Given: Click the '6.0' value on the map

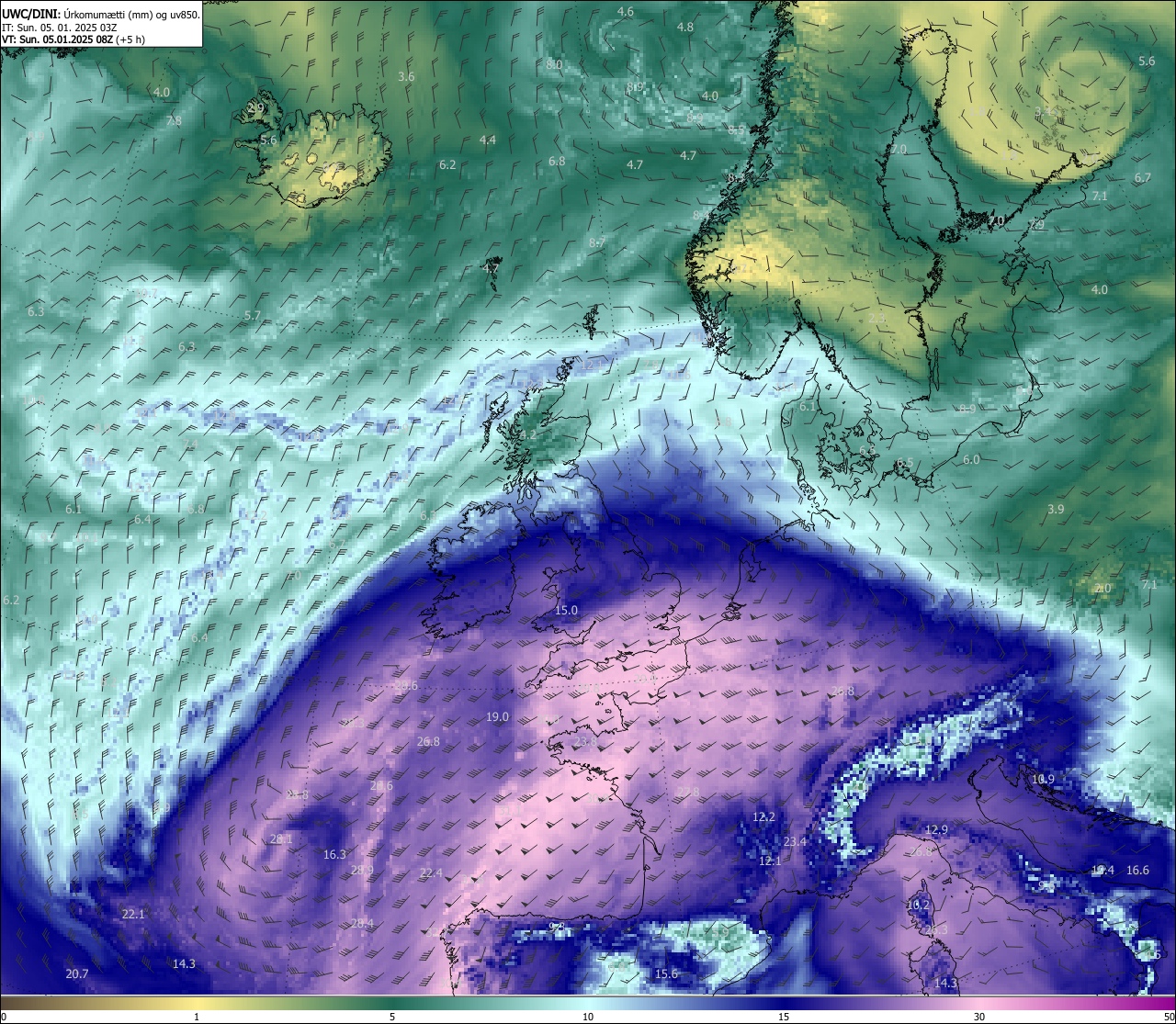Looking at the screenshot, I should (x=971, y=460).
